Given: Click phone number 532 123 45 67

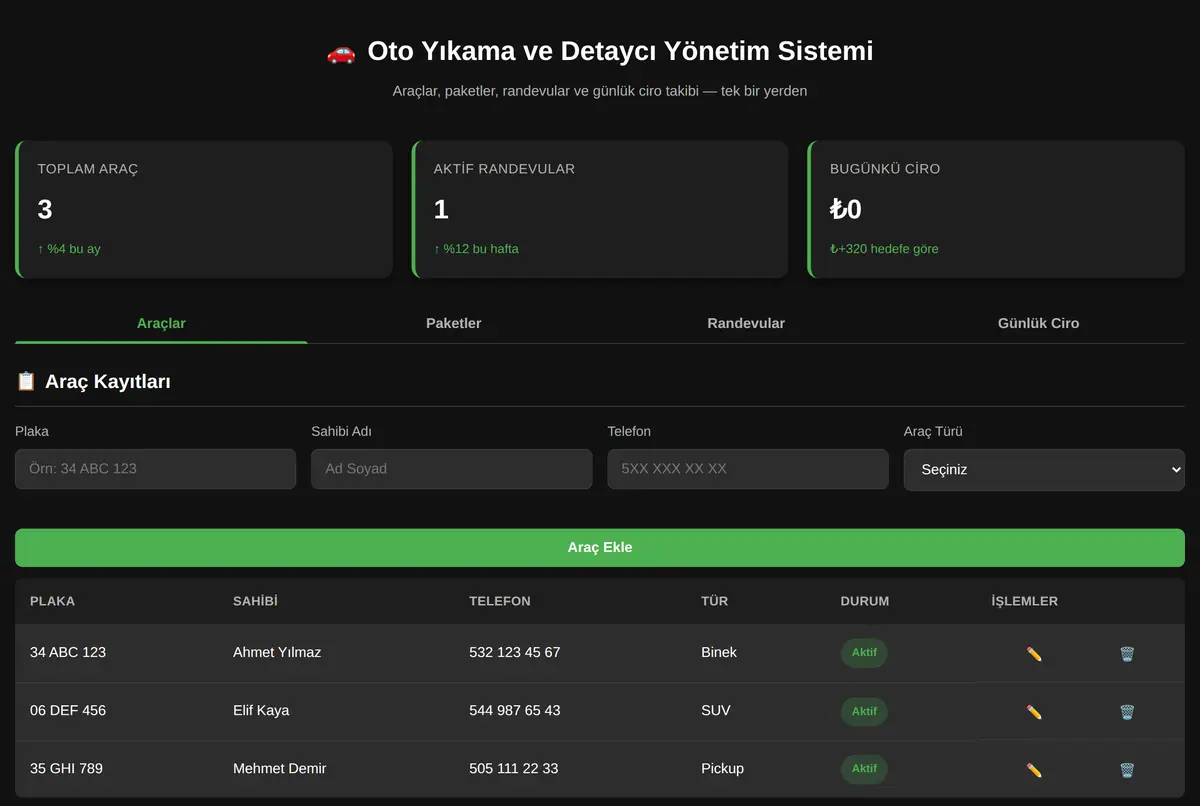Looking at the screenshot, I should [x=515, y=652].
